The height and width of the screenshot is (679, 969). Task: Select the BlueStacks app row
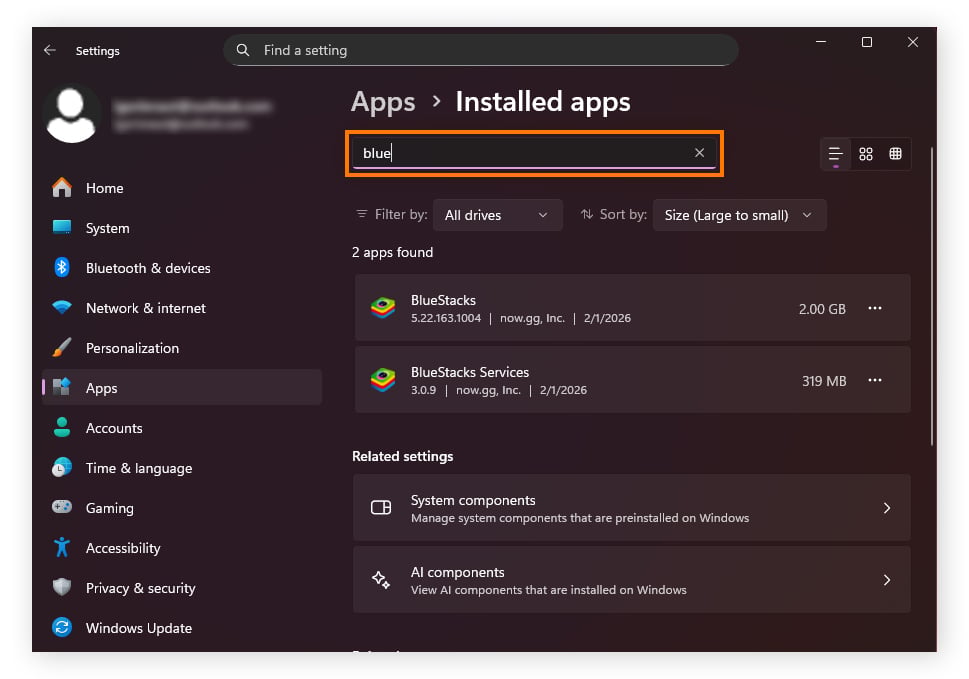(x=632, y=308)
